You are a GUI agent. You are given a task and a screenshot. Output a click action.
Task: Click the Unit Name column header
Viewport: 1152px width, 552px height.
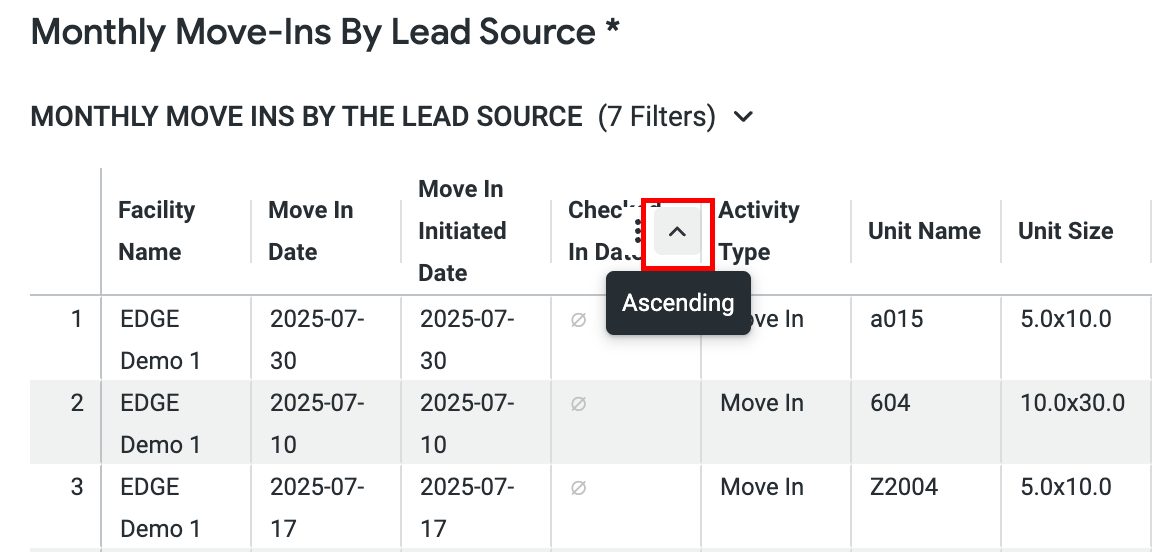pos(924,231)
